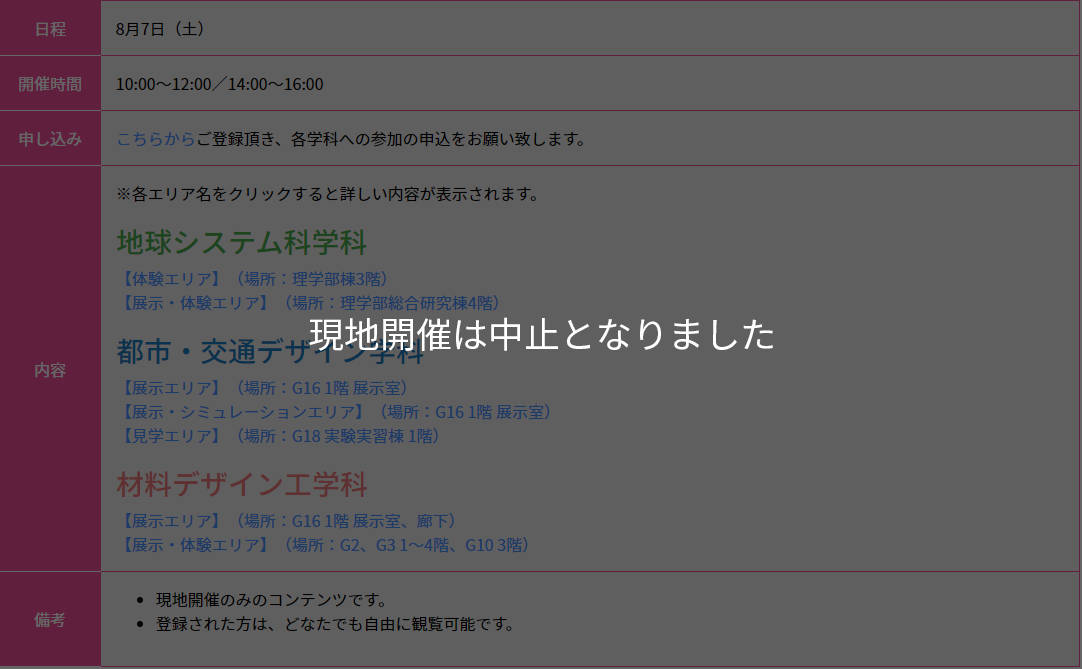The width and height of the screenshot is (1082, 669).
Task: Select the 開催時間 row header
Action: 50,84
